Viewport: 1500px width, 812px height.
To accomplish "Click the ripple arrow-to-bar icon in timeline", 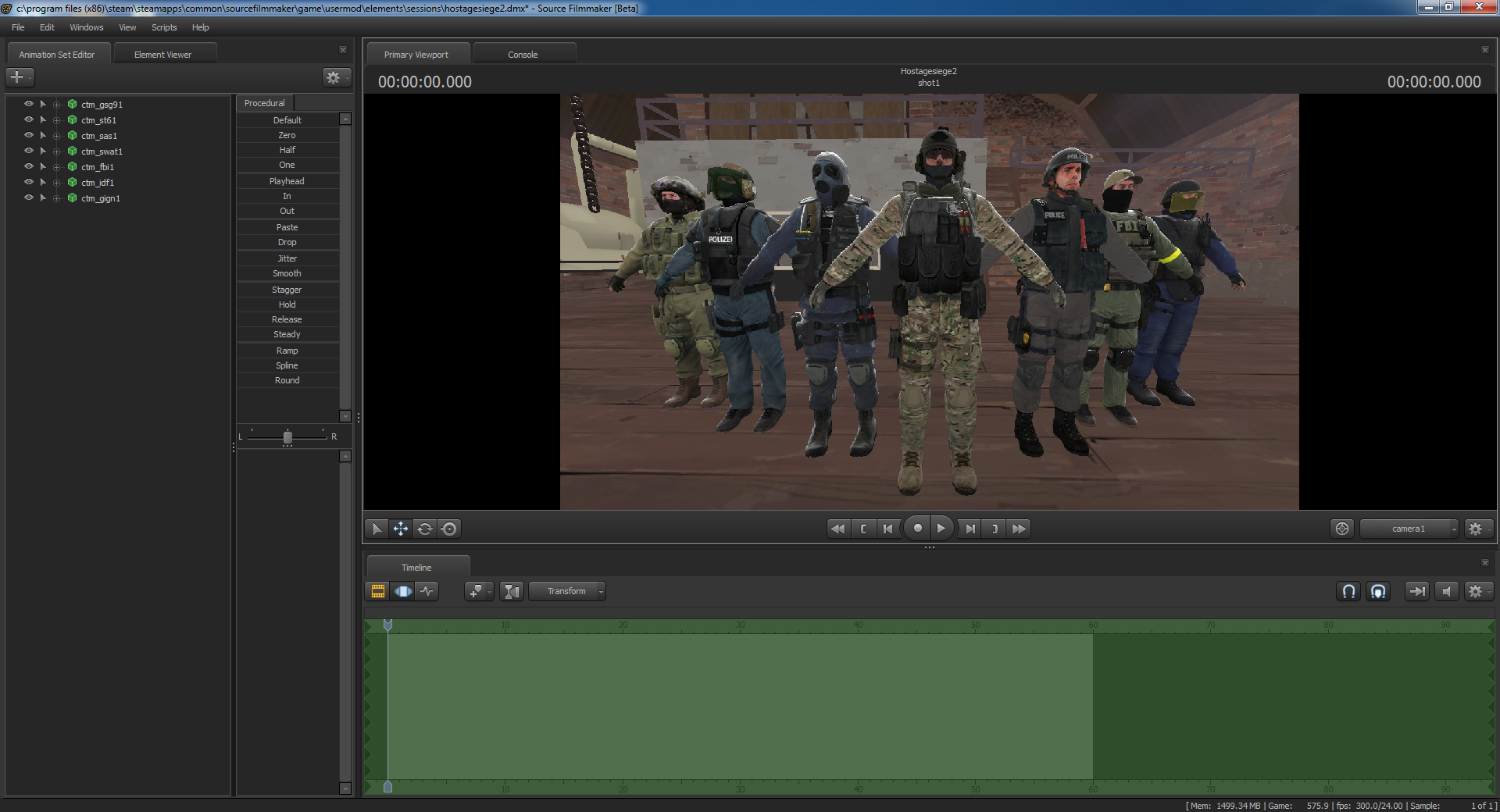I will coord(1416,591).
